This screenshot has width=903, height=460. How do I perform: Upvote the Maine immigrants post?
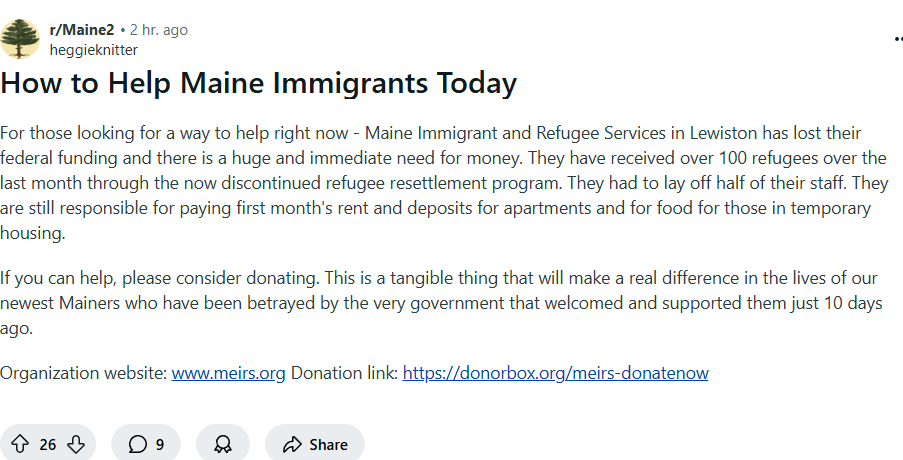(19, 445)
